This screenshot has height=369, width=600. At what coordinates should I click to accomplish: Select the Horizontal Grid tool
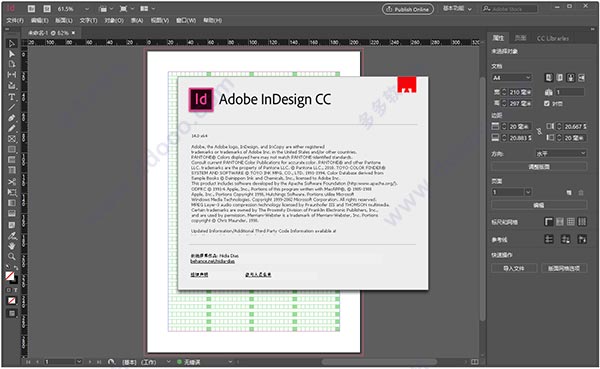11,160
